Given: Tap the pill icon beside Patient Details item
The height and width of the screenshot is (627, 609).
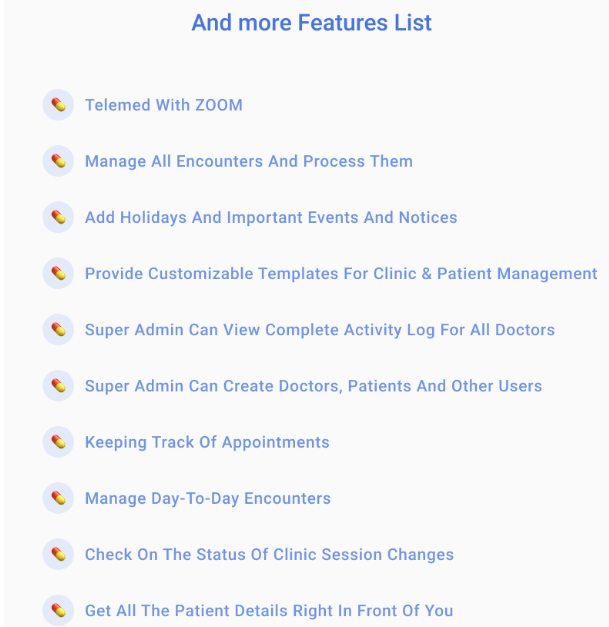Looking at the screenshot, I should coord(58,609).
